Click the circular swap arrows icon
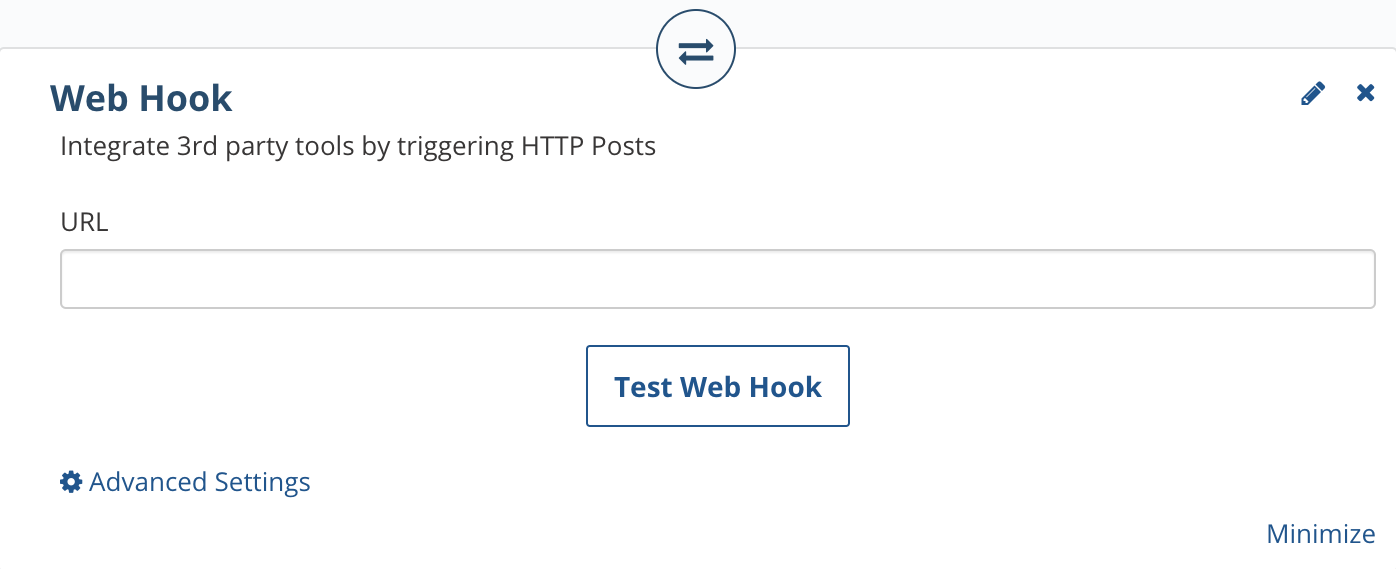 click(x=696, y=51)
